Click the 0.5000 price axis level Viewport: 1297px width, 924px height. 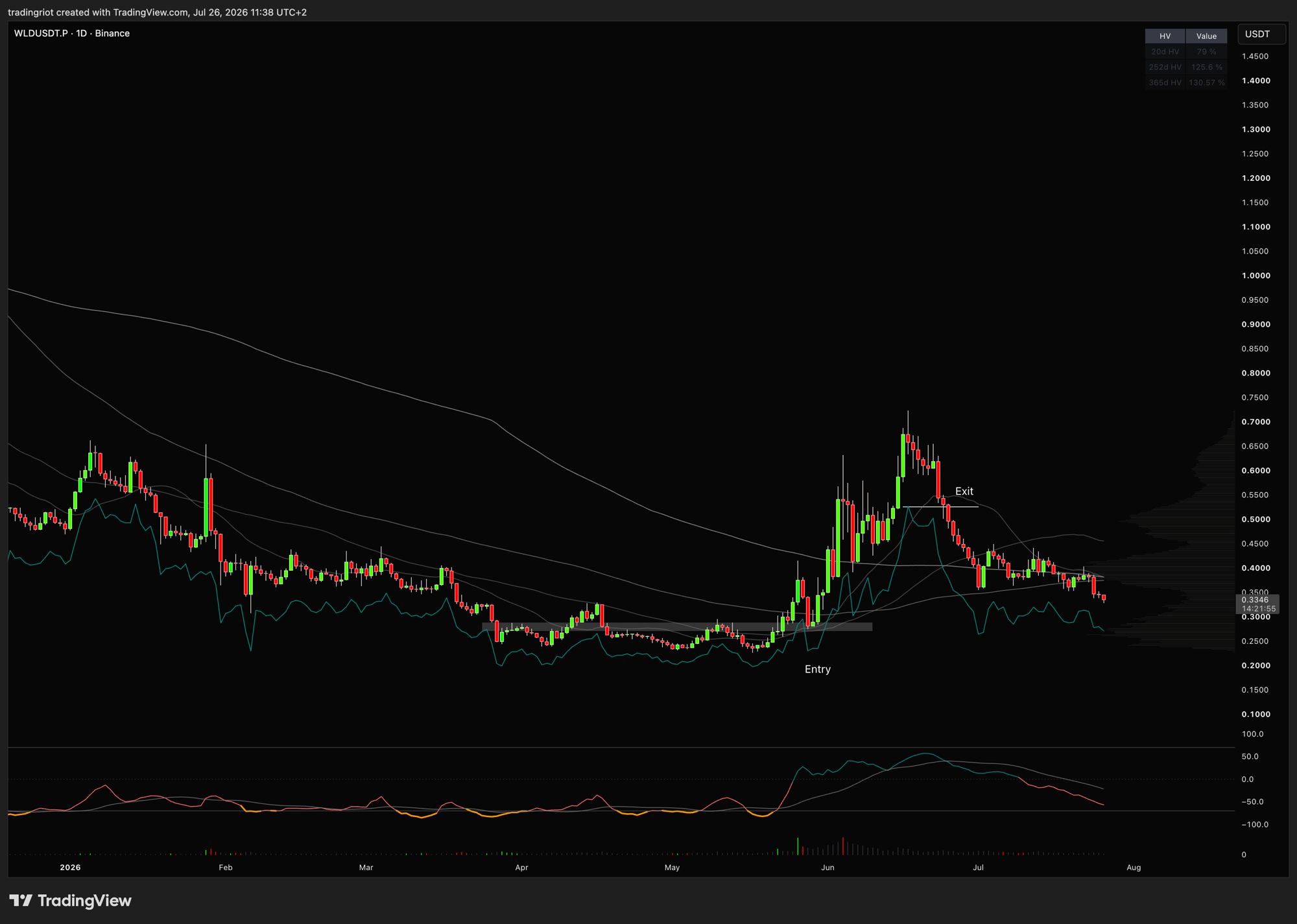point(1255,519)
